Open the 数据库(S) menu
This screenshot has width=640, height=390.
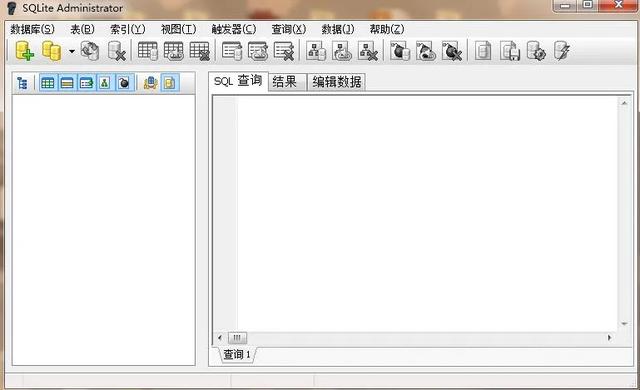(x=32, y=29)
